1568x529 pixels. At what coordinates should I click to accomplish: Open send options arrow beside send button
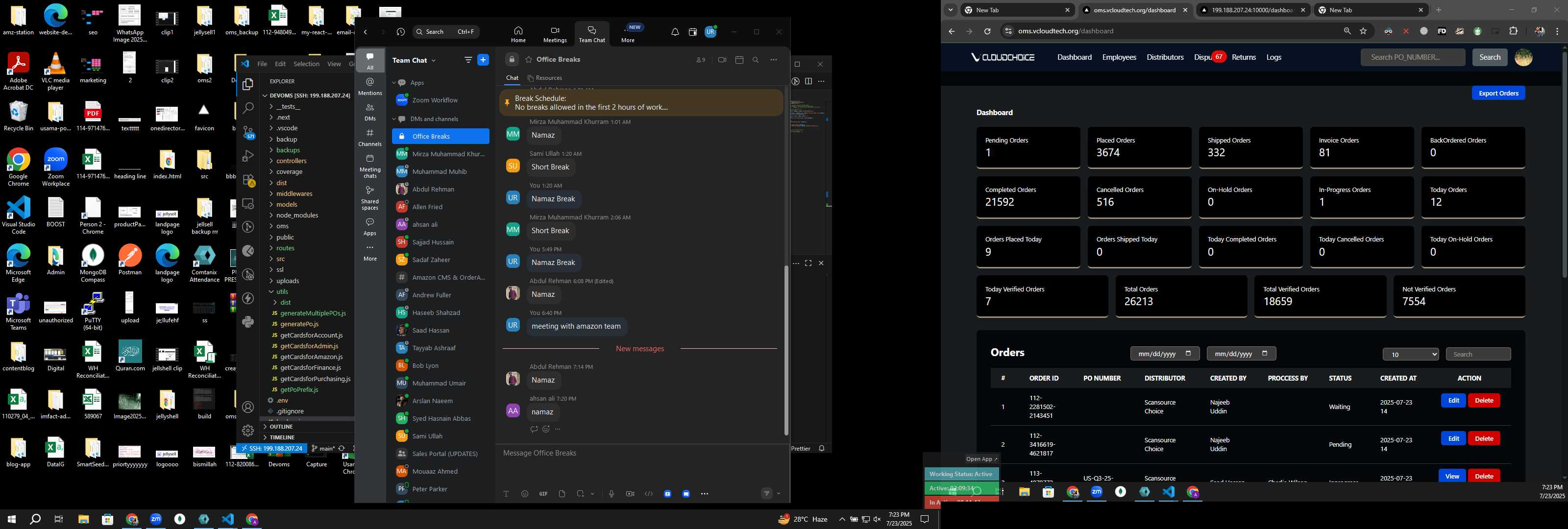point(779,494)
